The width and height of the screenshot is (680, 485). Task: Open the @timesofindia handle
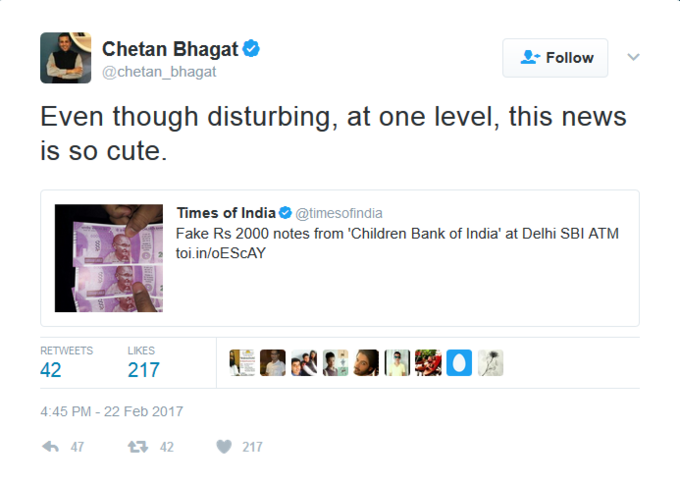pyautogui.click(x=339, y=213)
